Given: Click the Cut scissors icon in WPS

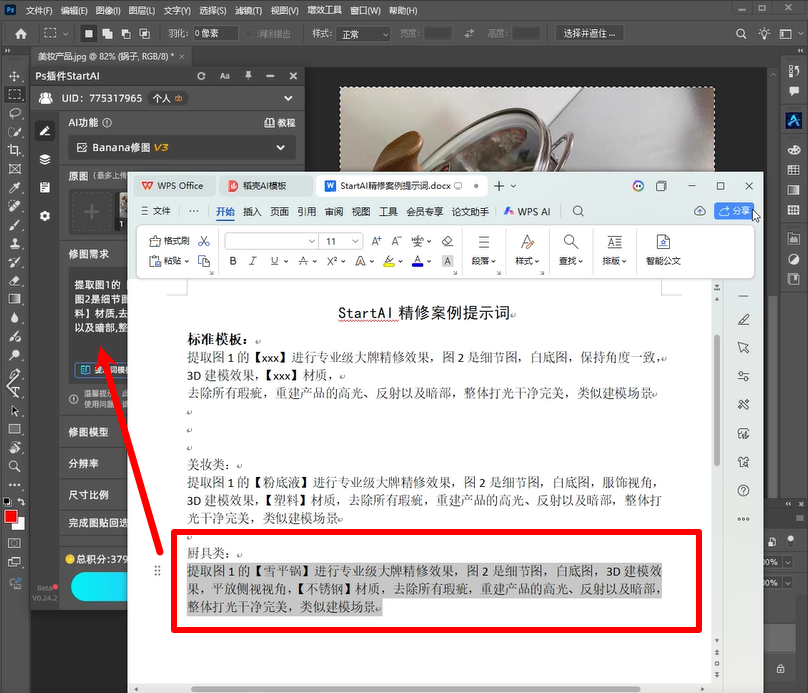Looking at the screenshot, I should 204,241.
